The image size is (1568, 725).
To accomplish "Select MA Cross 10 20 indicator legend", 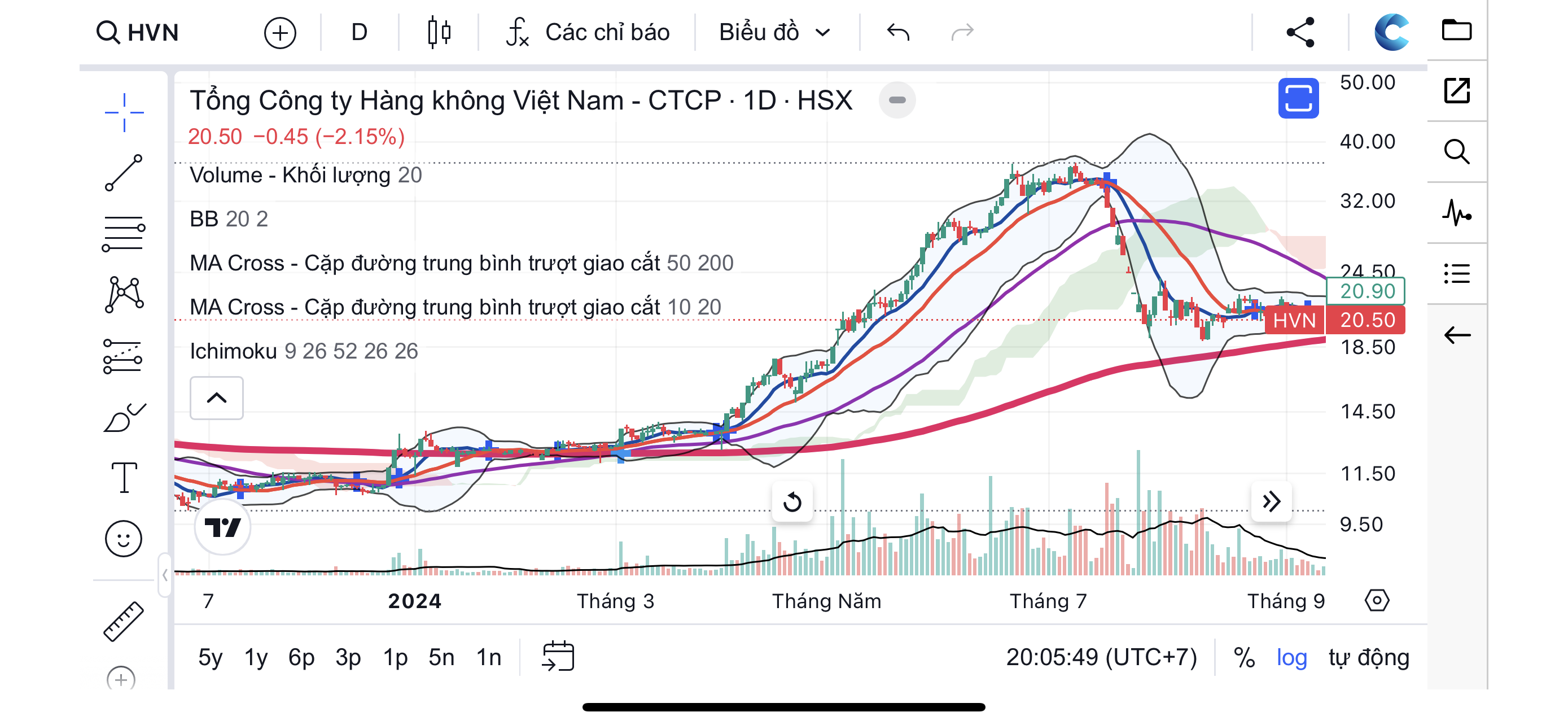I will pyautogui.click(x=455, y=307).
